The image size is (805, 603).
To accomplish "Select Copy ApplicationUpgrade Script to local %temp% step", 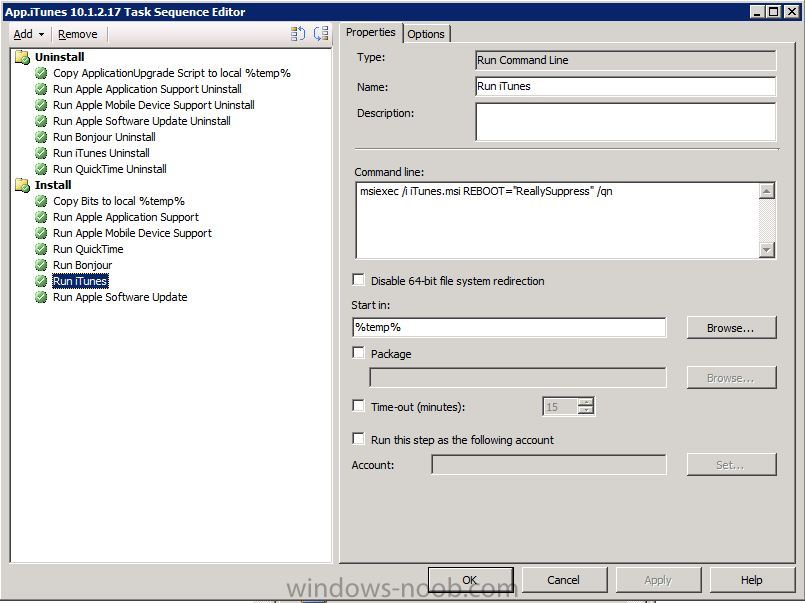I will pos(171,73).
